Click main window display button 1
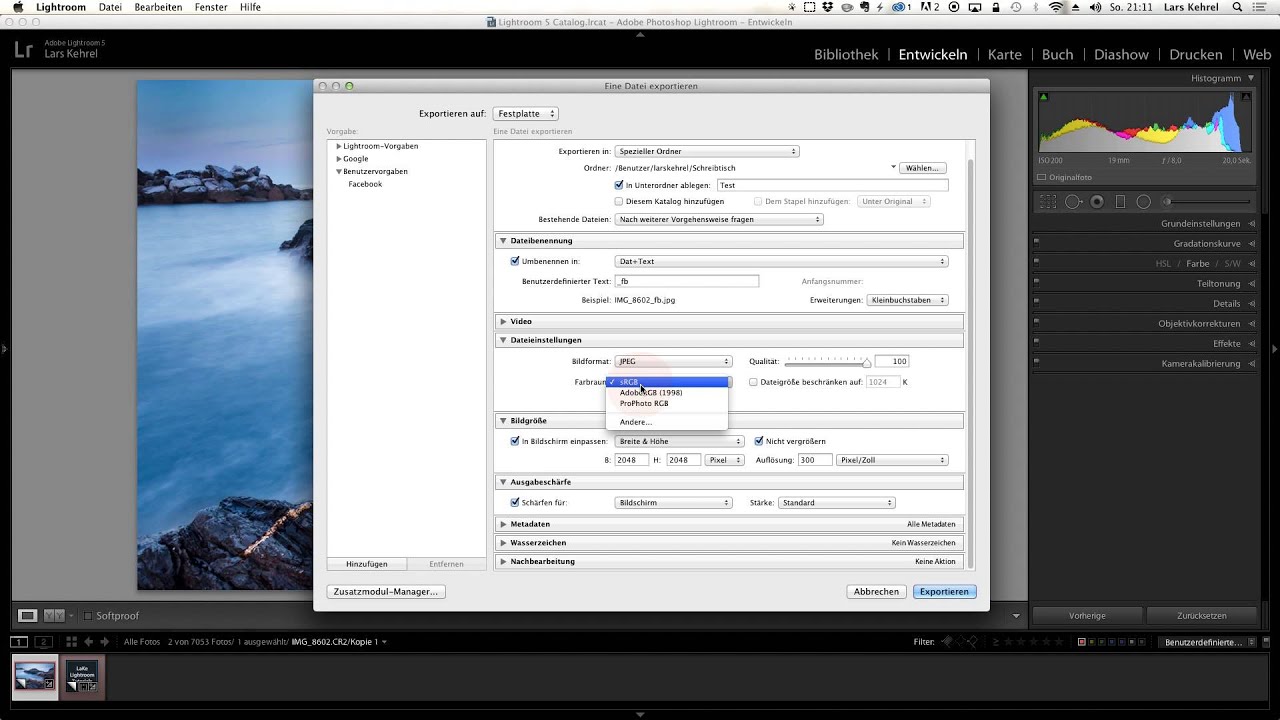 (19, 642)
